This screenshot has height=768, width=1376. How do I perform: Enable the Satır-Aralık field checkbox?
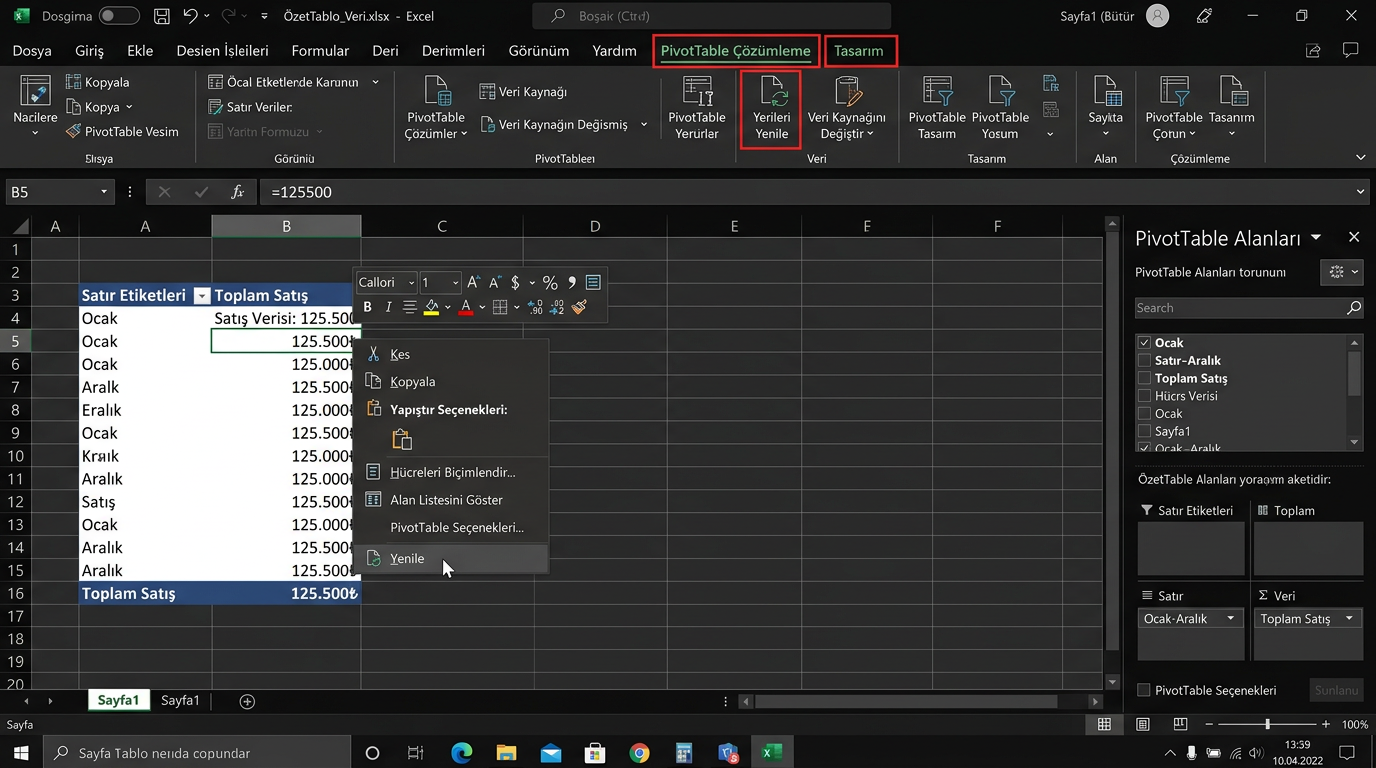tap(1145, 360)
